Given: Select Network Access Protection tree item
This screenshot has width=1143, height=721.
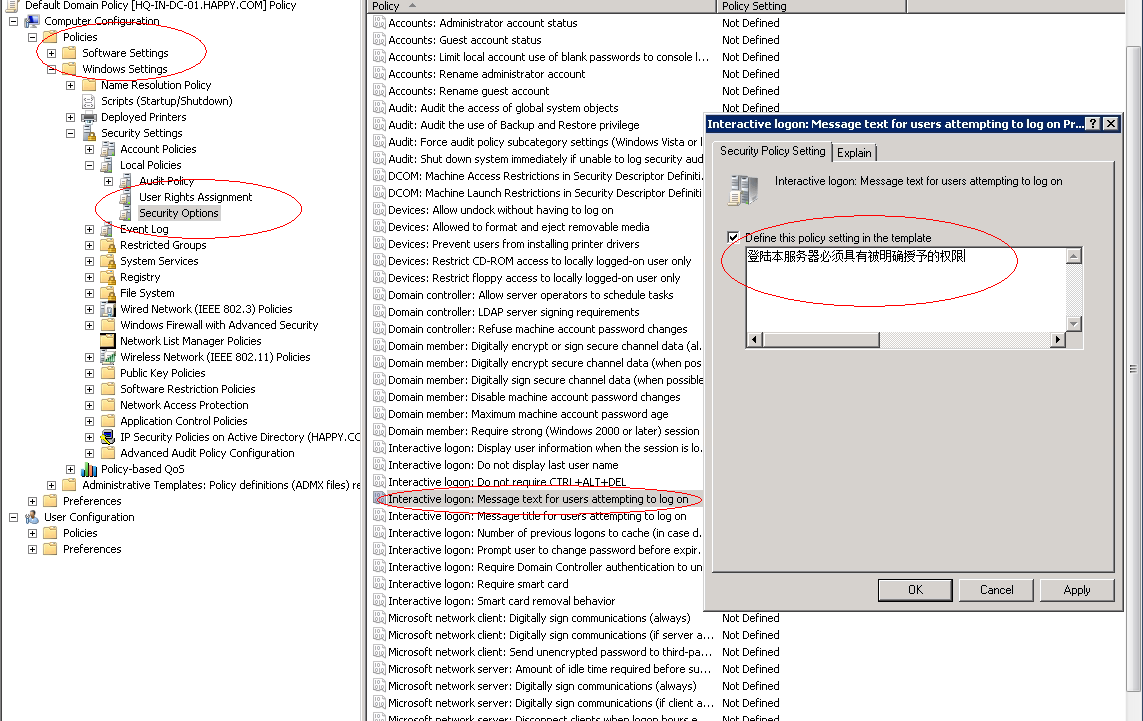Looking at the screenshot, I should [184, 405].
